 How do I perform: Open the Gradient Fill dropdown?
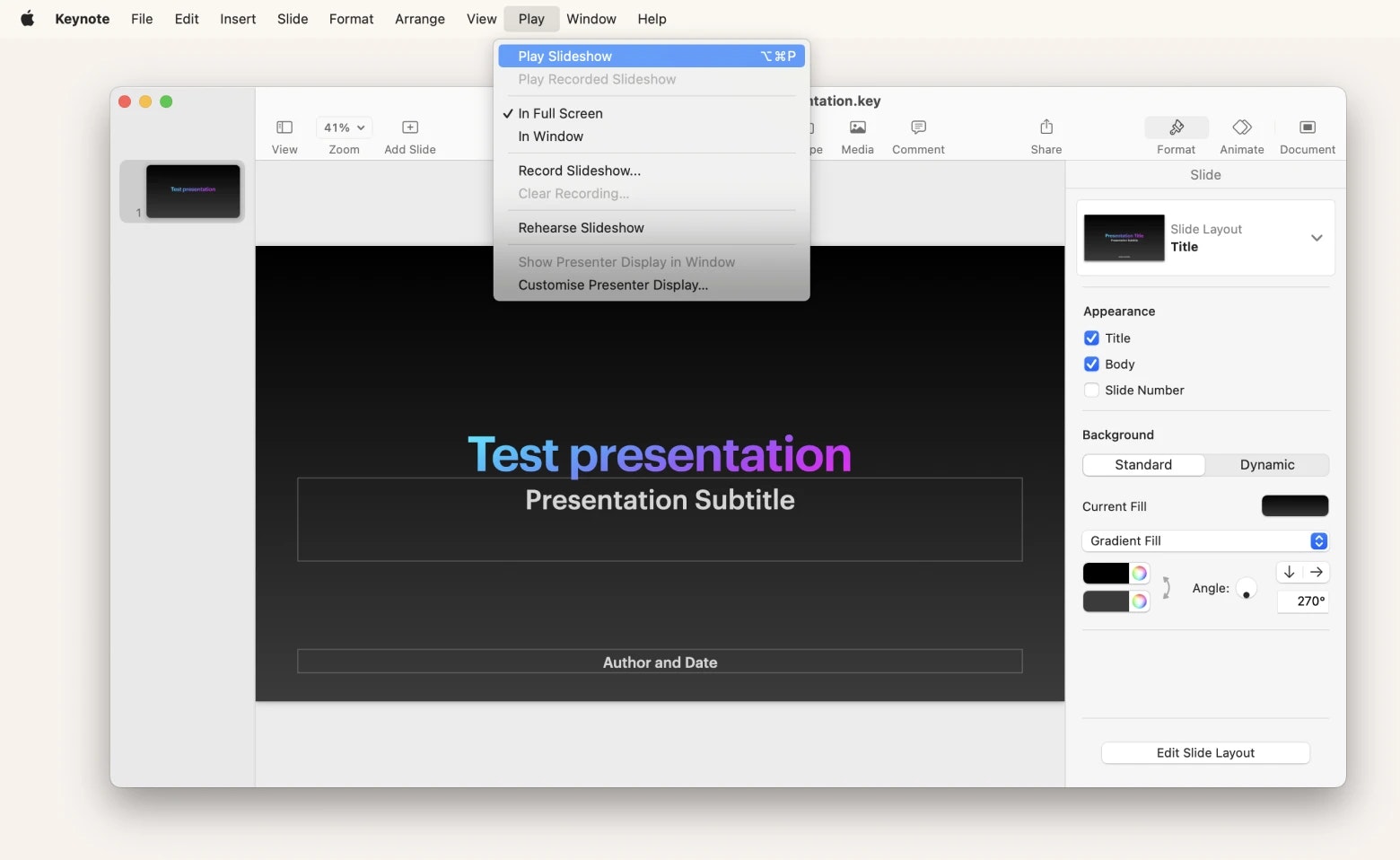click(1205, 541)
